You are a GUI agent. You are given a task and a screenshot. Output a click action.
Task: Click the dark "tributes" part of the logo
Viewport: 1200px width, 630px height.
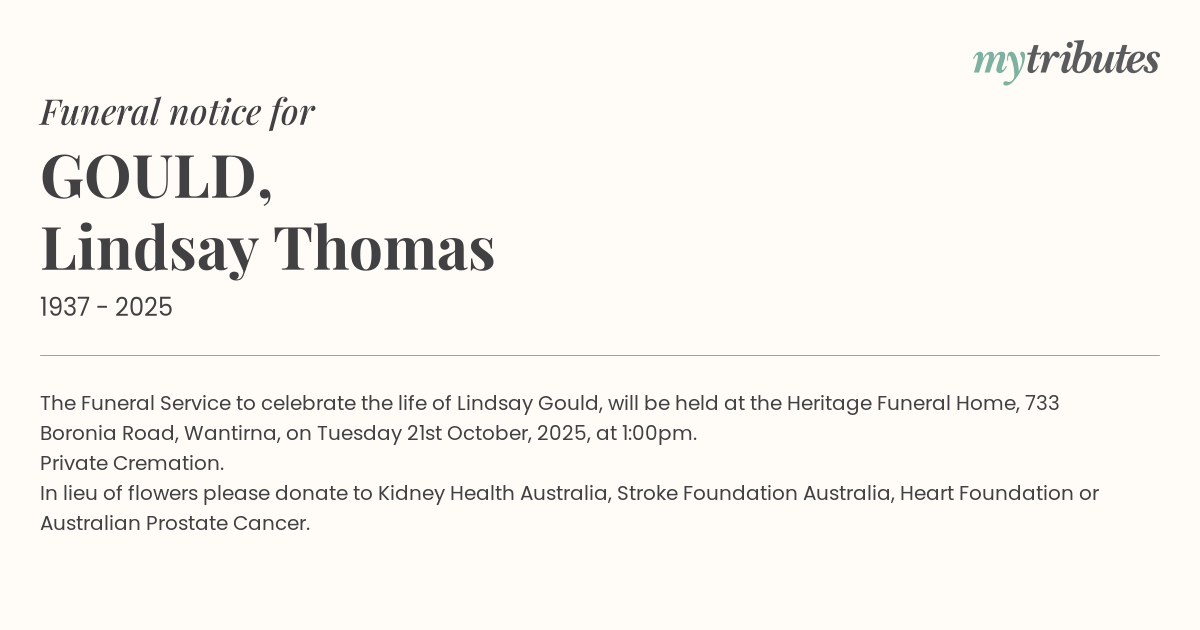pyautogui.click(x=1092, y=59)
